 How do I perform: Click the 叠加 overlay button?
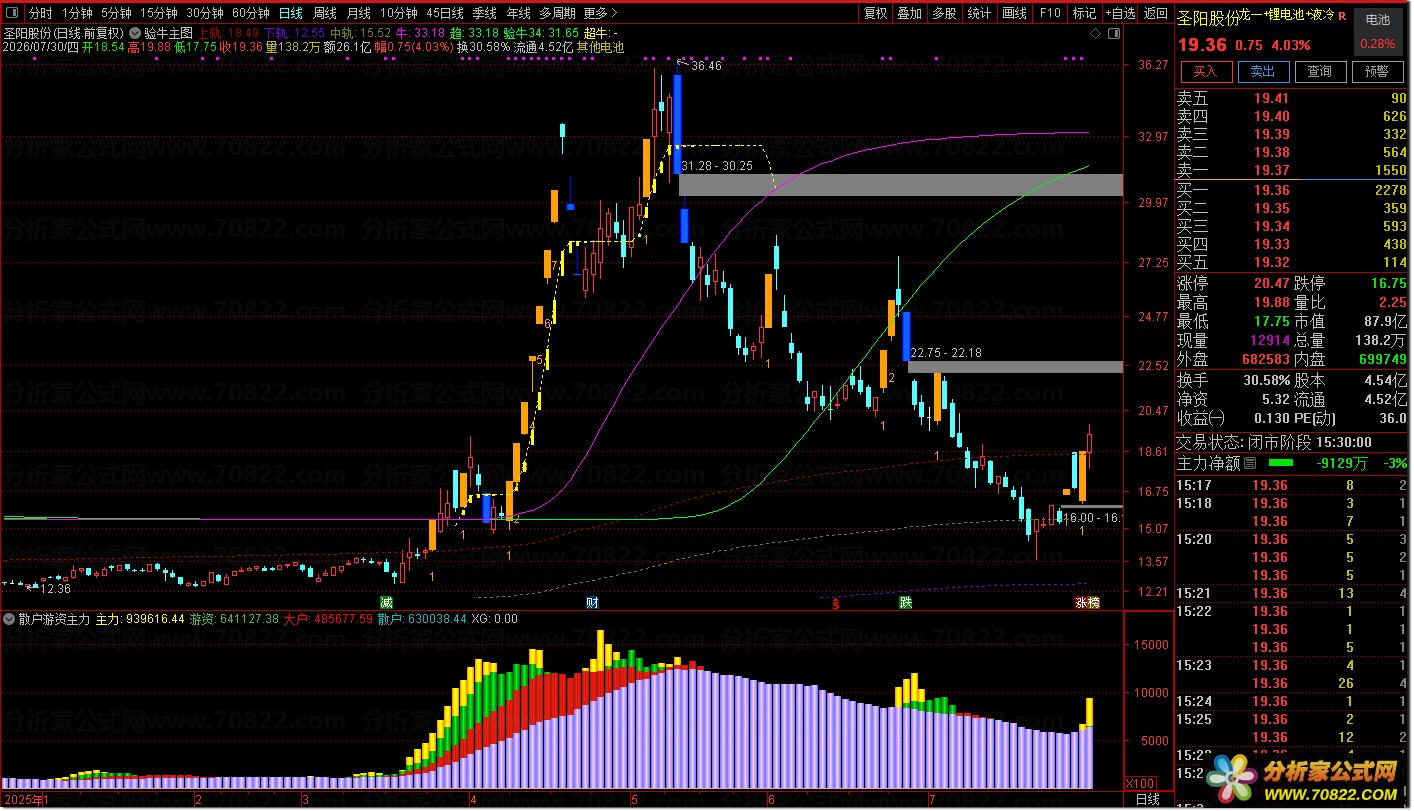pyautogui.click(x=909, y=13)
